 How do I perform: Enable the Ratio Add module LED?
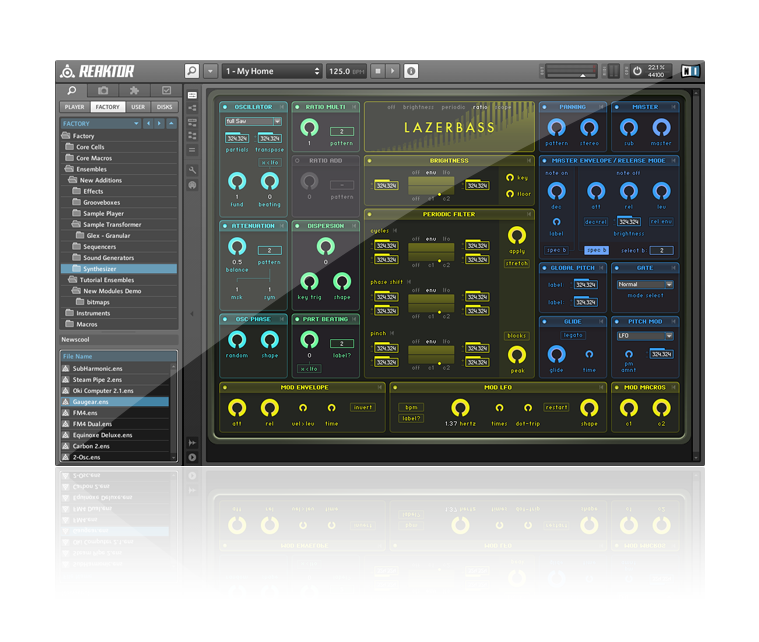298,159
